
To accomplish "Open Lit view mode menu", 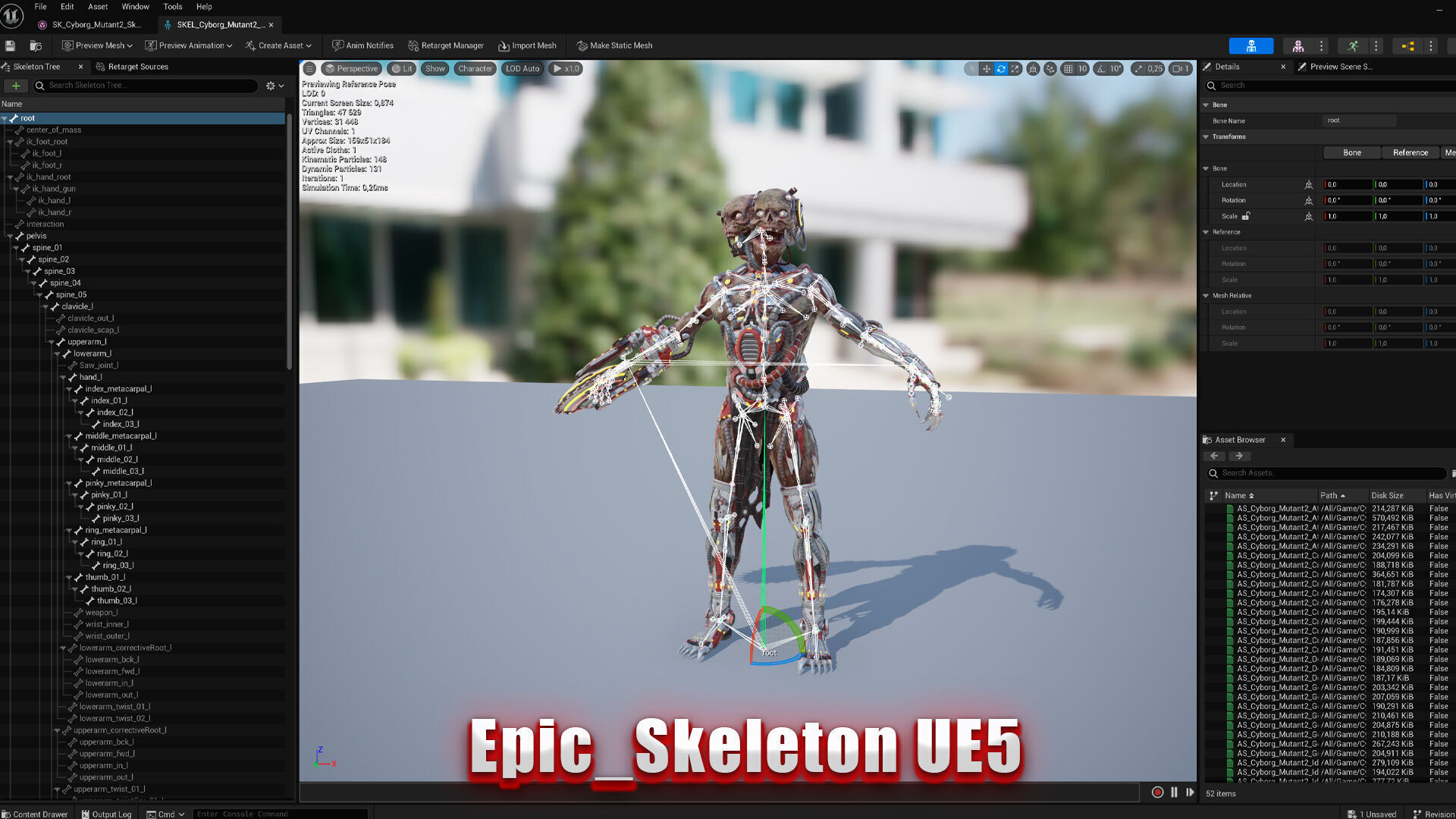I will (x=402, y=68).
